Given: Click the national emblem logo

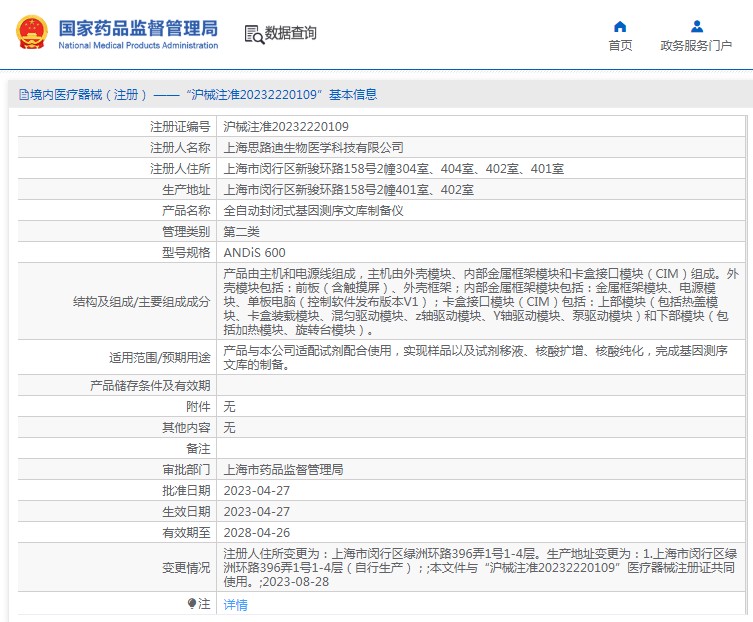Looking at the screenshot, I should (32, 32).
